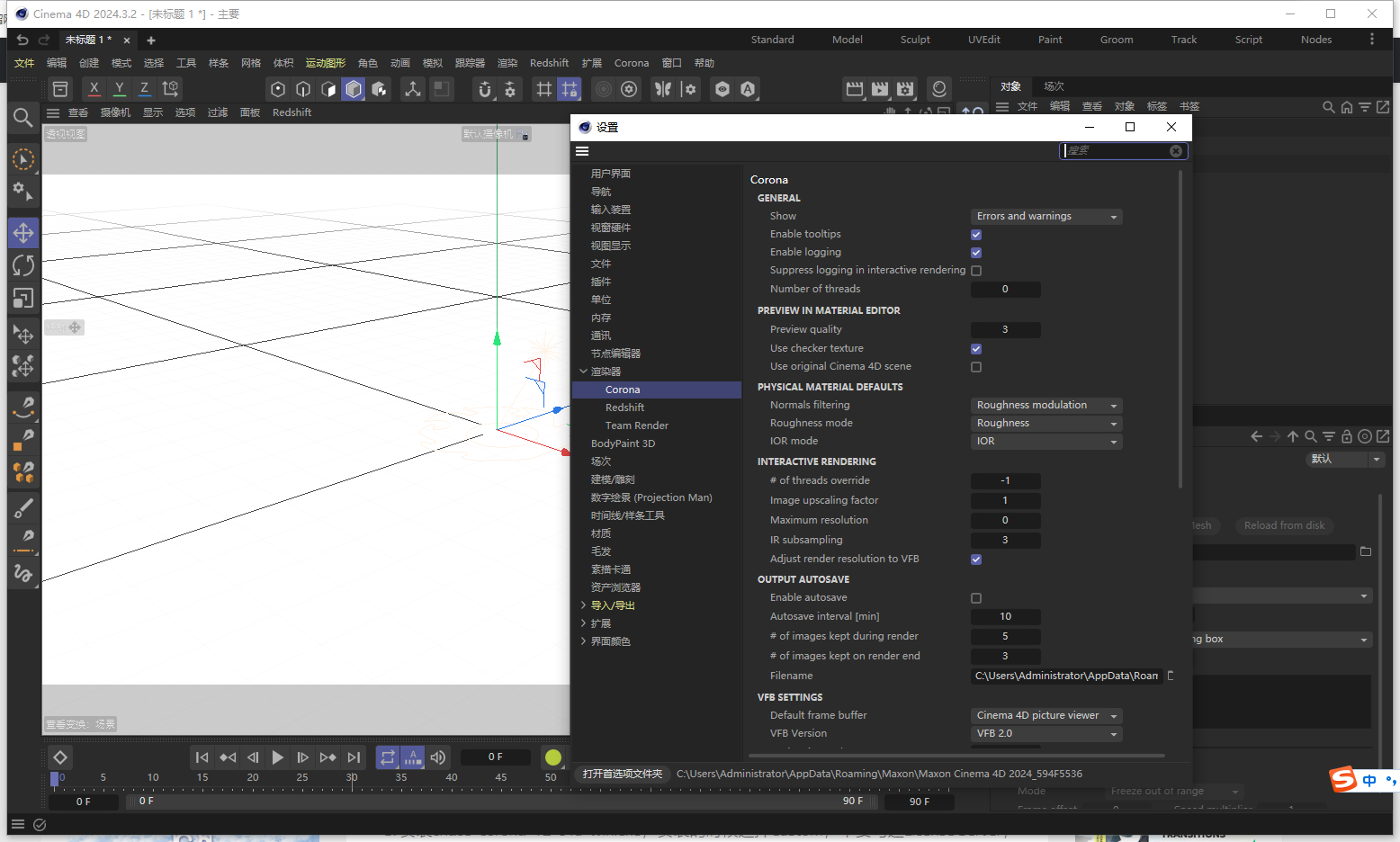Click the record keyframe diamond icon
The image size is (1400, 842).
pyautogui.click(x=59, y=757)
